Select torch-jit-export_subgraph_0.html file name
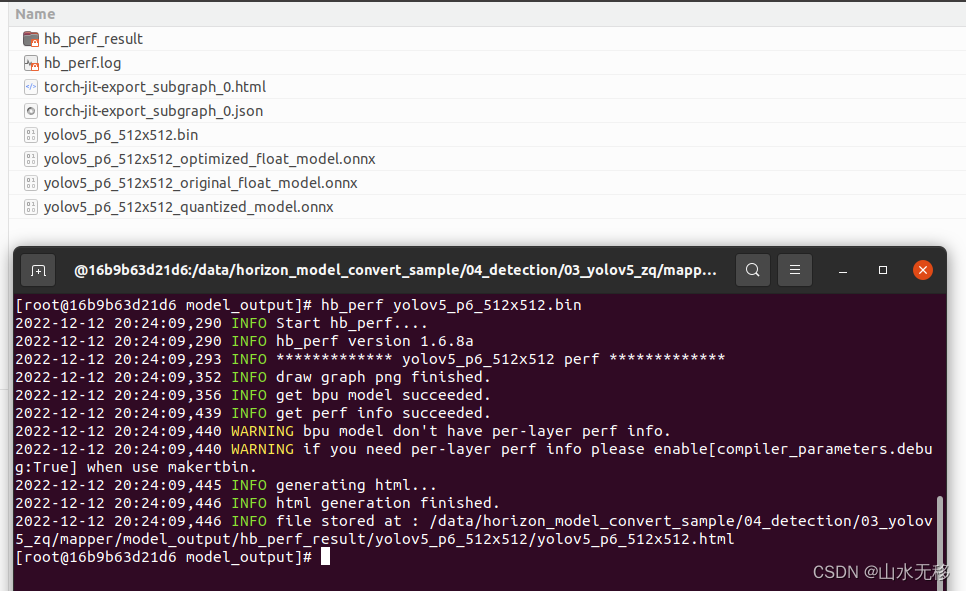The width and height of the screenshot is (966, 591). (155, 87)
